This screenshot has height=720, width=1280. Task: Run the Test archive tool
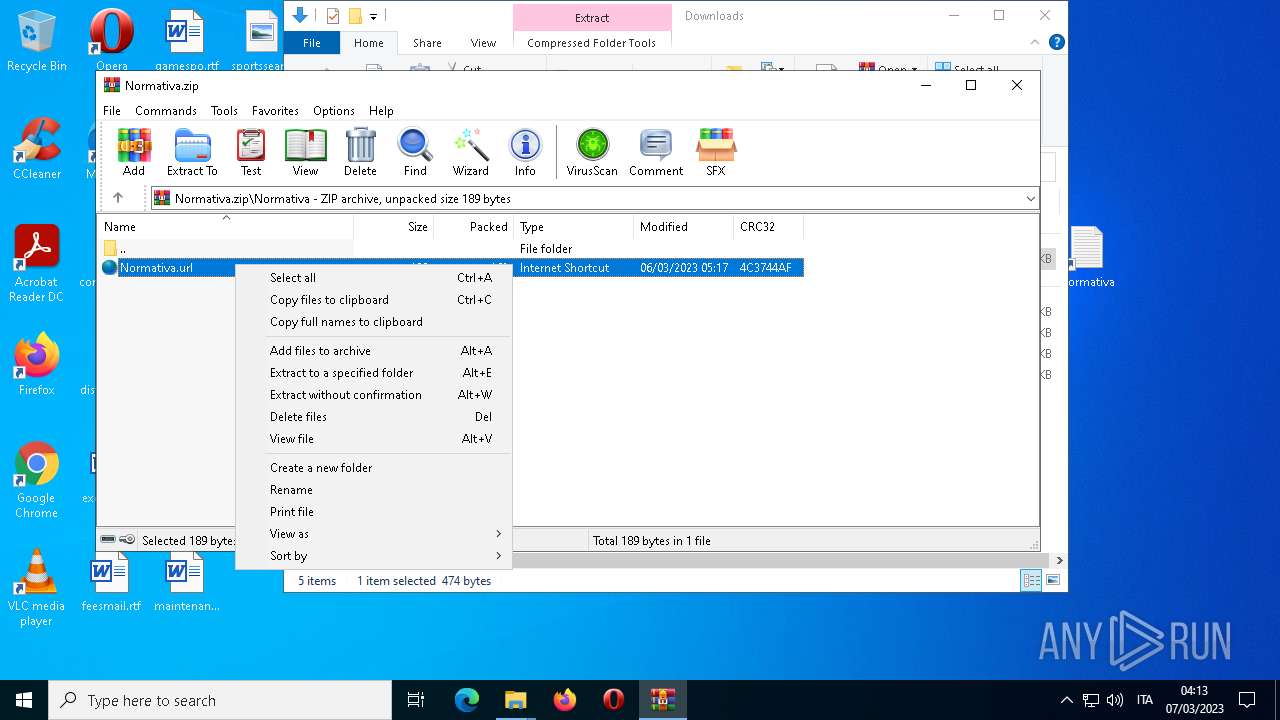pos(251,153)
